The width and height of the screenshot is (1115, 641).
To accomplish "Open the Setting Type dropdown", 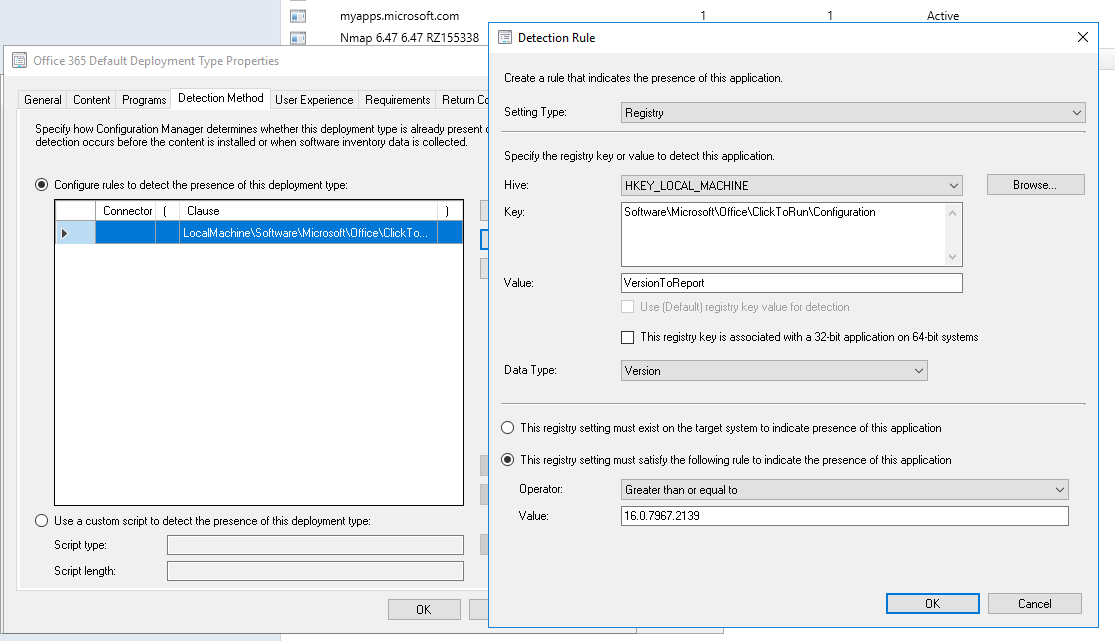I will [x=853, y=112].
